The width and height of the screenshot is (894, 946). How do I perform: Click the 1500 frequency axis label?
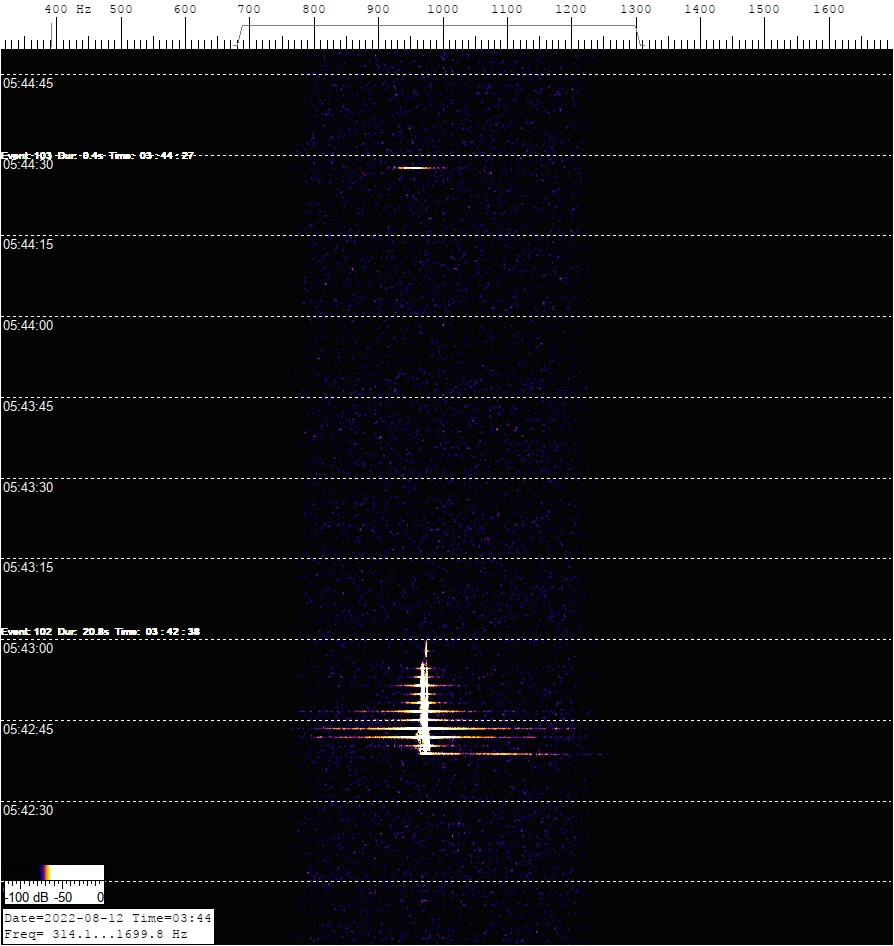click(x=764, y=9)
